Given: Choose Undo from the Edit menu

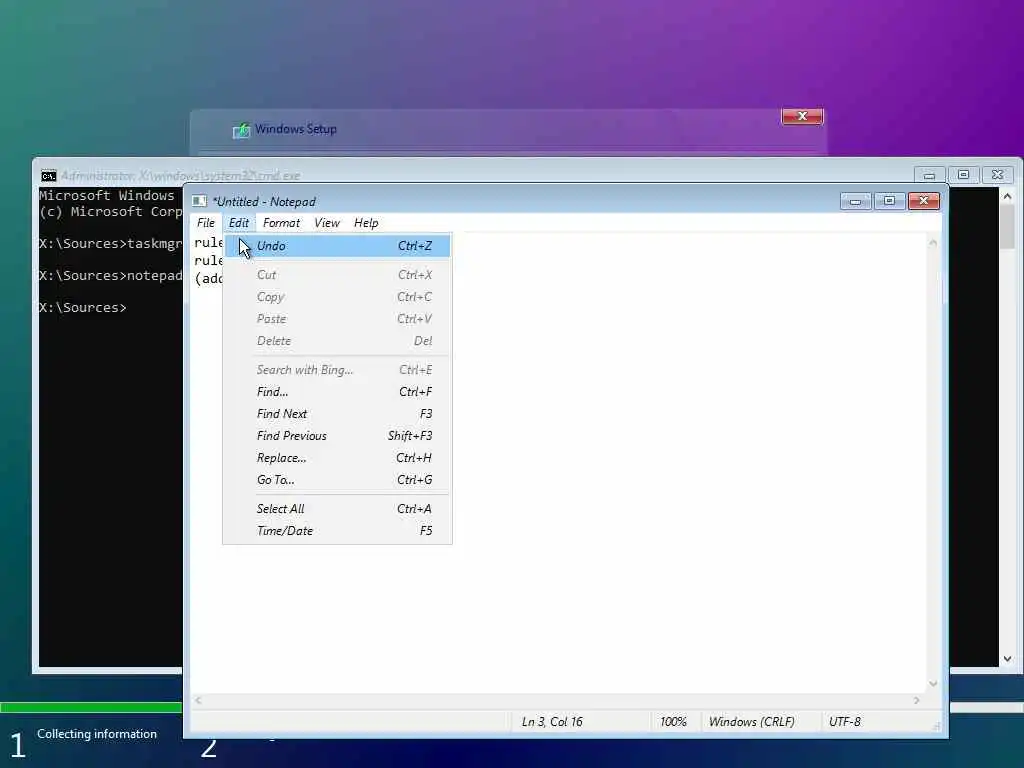Looking at the screenshot, I should (x=338, y=246).
